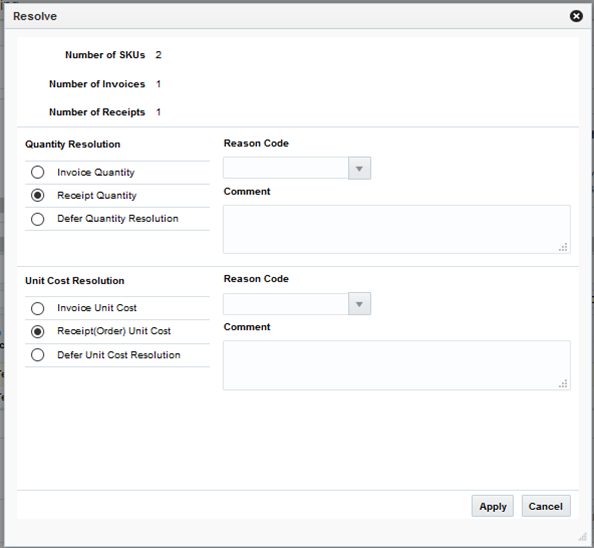Select the Invoice Unit Cost option
The image size is (594, 548).
38,308
